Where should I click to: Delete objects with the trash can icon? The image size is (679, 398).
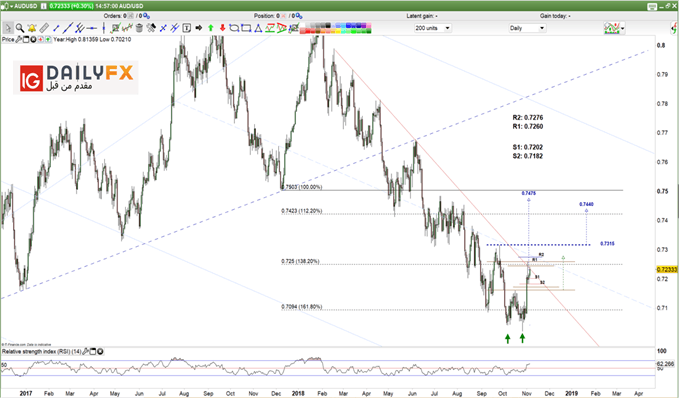point(139,28)
